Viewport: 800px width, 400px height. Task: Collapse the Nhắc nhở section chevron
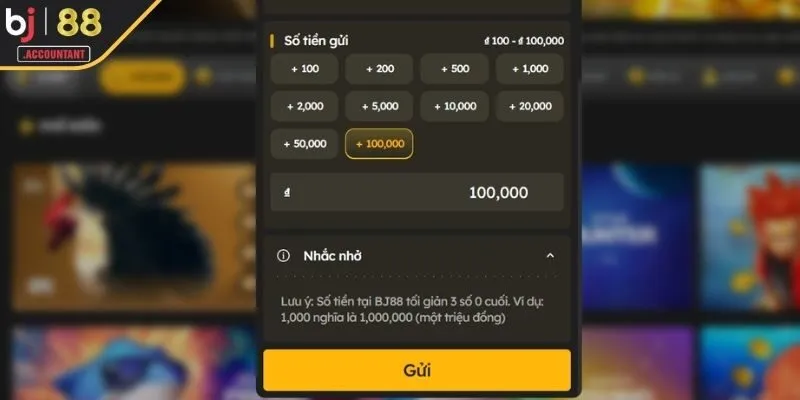tap(550, 256)
